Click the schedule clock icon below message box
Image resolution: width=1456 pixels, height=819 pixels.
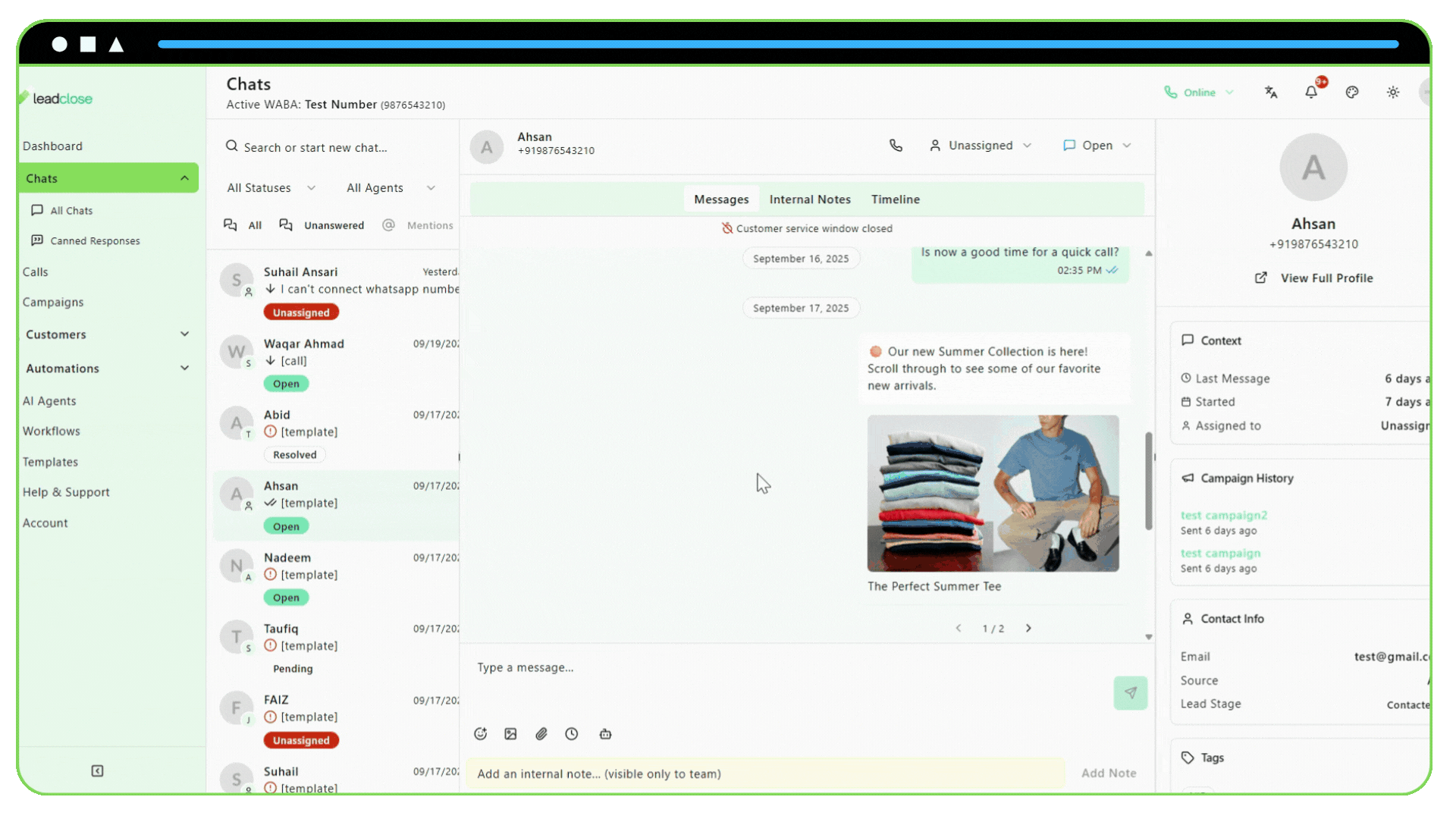point(572,733)
